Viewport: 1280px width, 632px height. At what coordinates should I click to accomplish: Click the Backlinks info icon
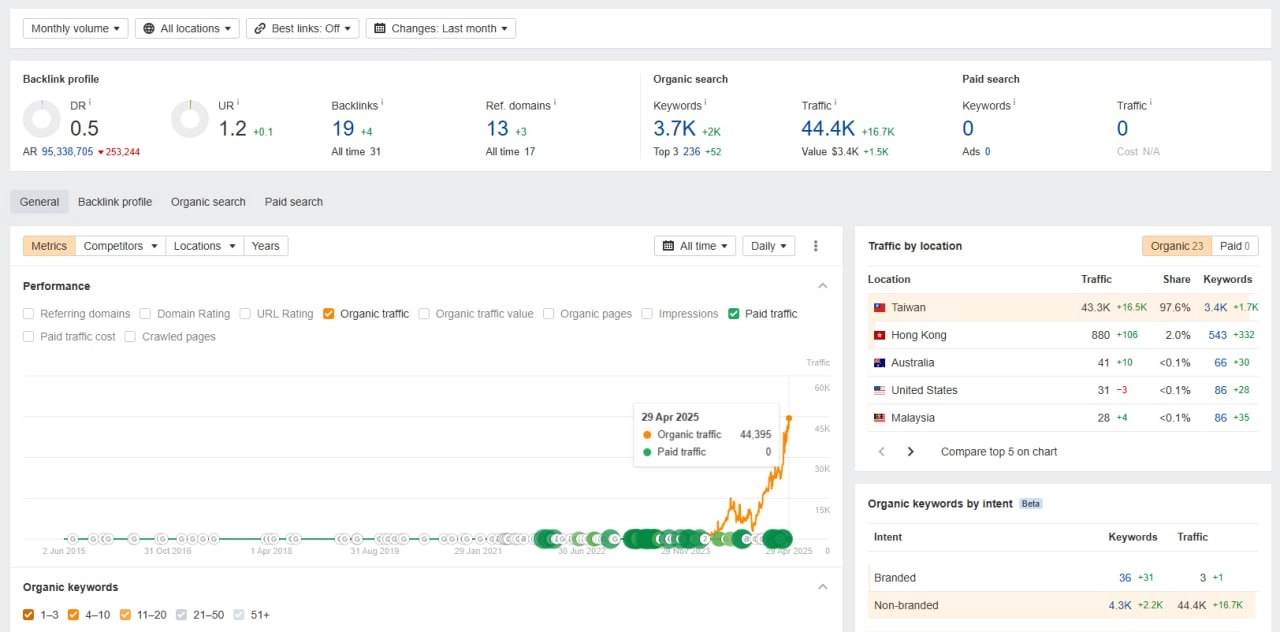point(382,102)
